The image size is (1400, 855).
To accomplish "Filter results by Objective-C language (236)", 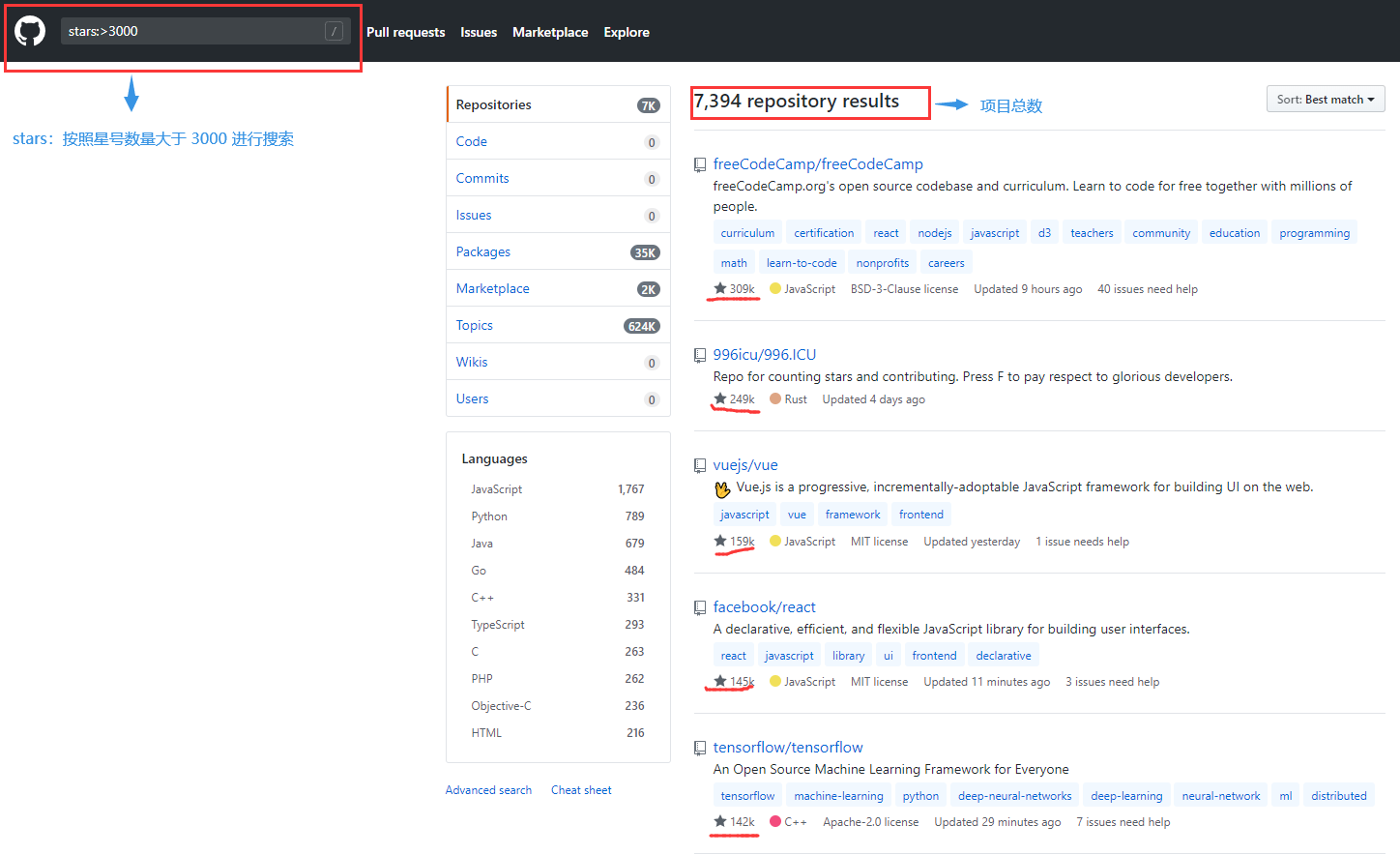I will 558,706.
